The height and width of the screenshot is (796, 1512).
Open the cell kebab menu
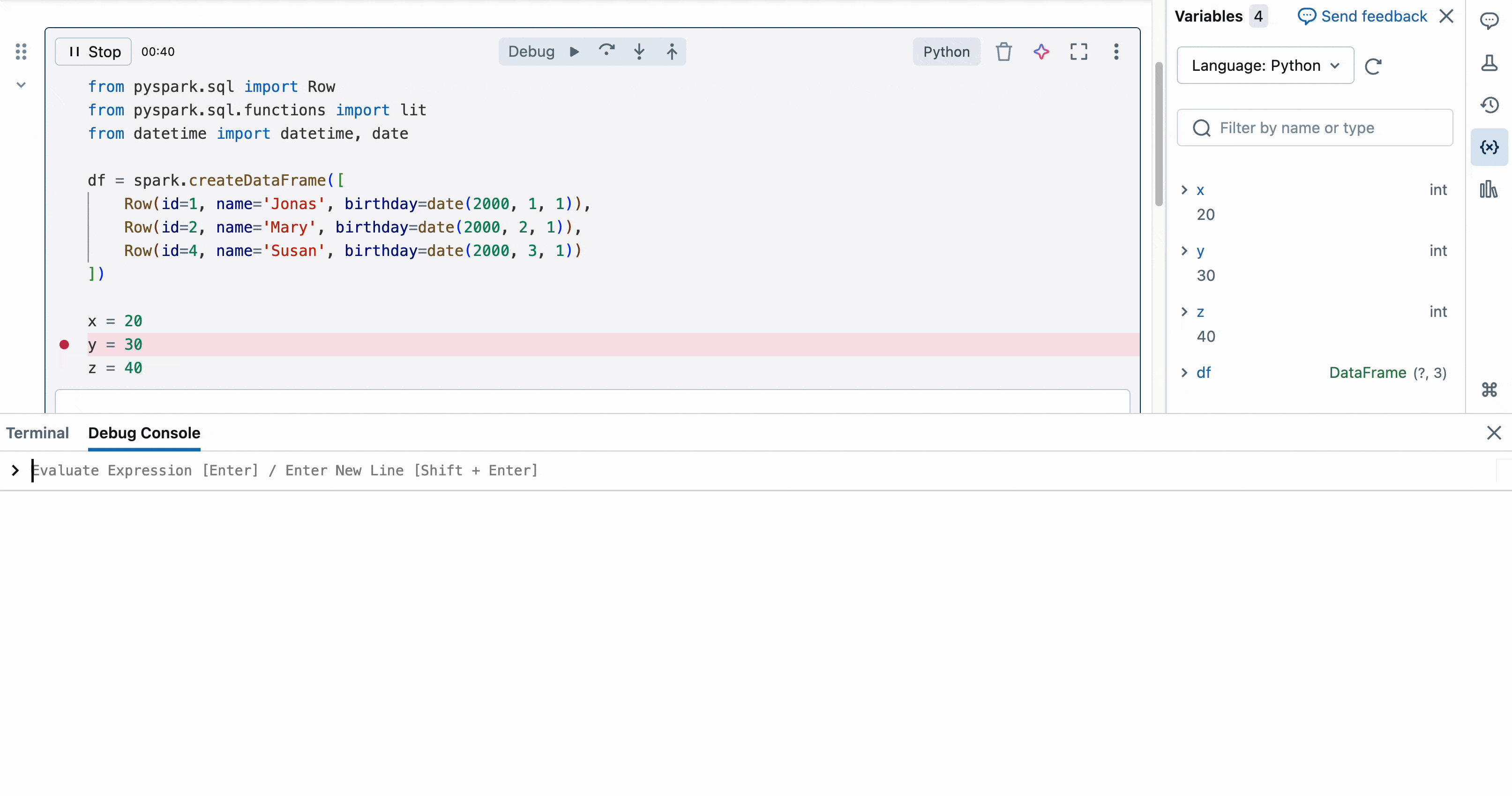tap(1116, 52)
